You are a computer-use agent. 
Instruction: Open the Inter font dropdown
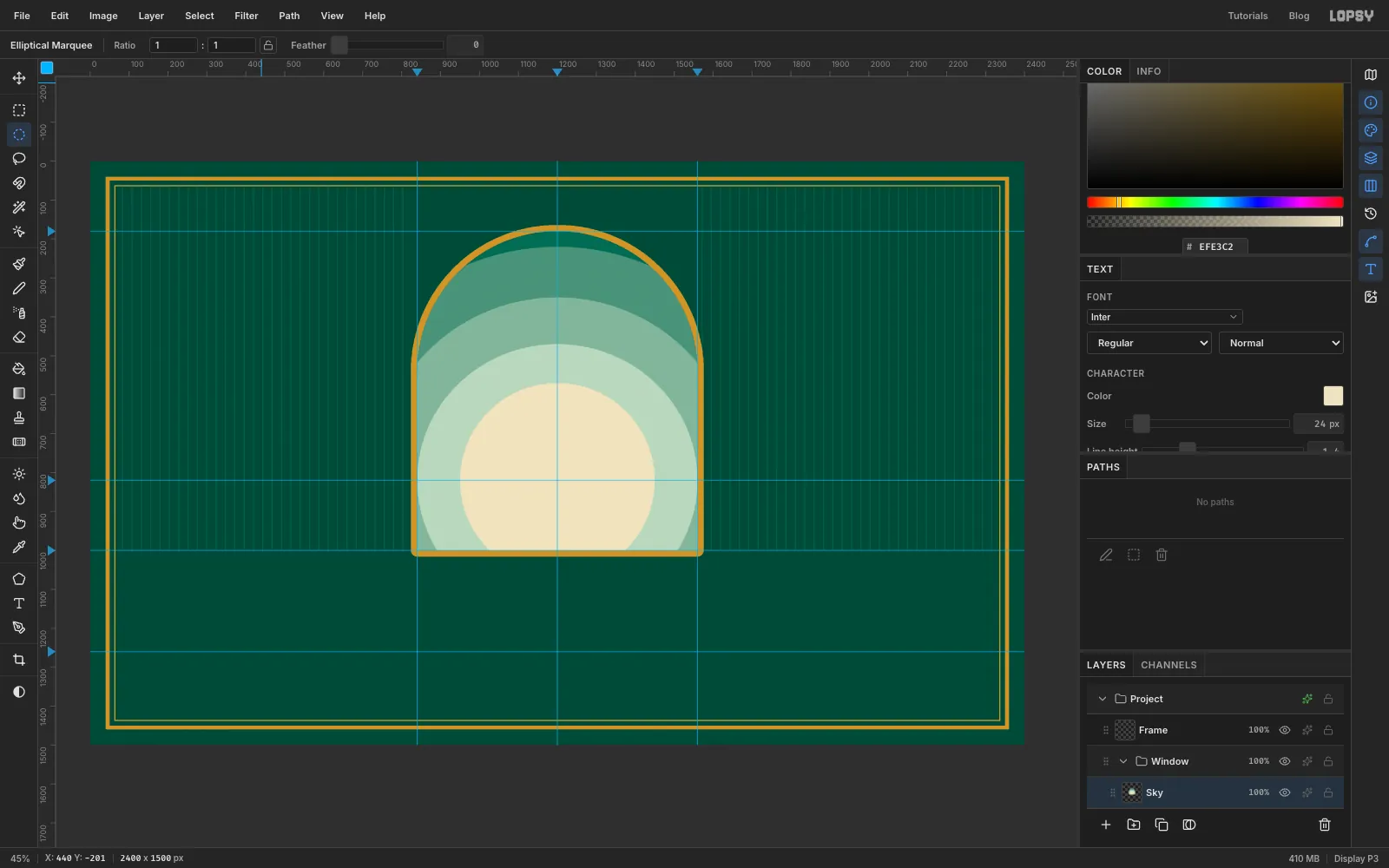1164,317
